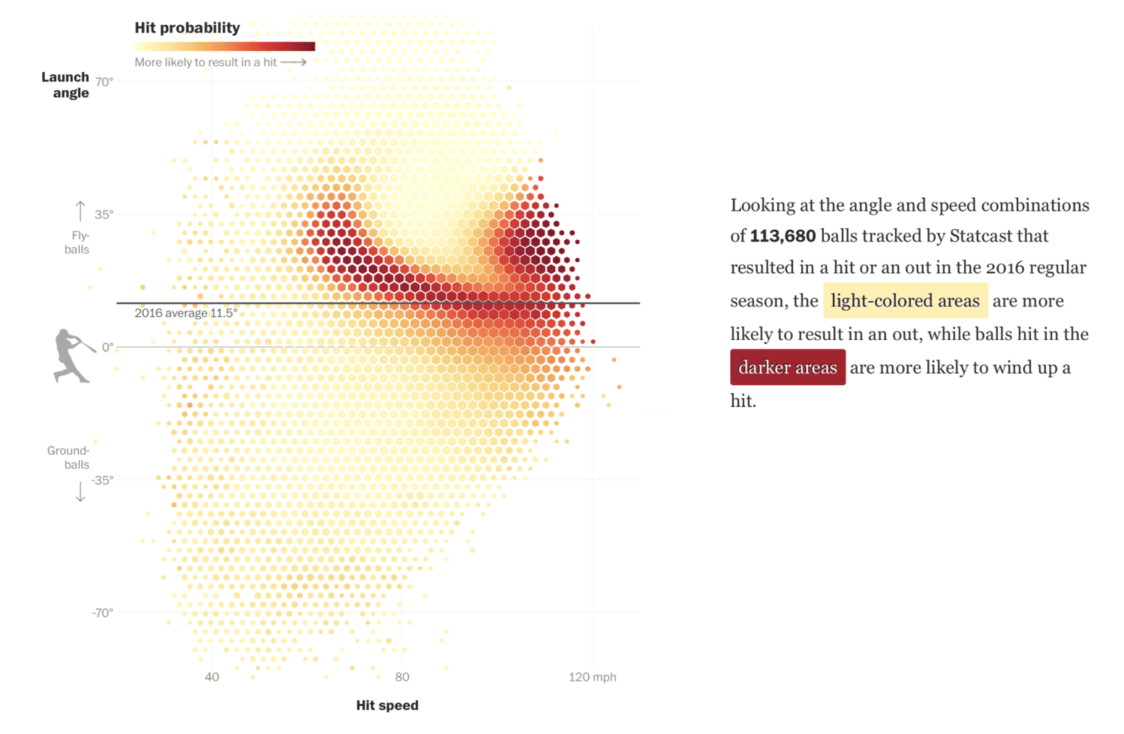
Task: Click the '120 mph' hit speed tick label
Action: 594,677
